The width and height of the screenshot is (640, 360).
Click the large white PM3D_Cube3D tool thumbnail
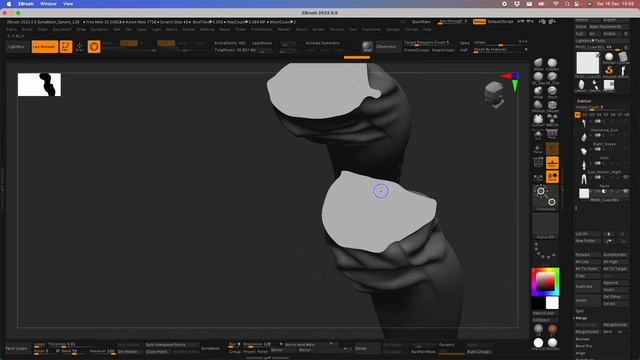pyautogui.click(x=588, y=63)
